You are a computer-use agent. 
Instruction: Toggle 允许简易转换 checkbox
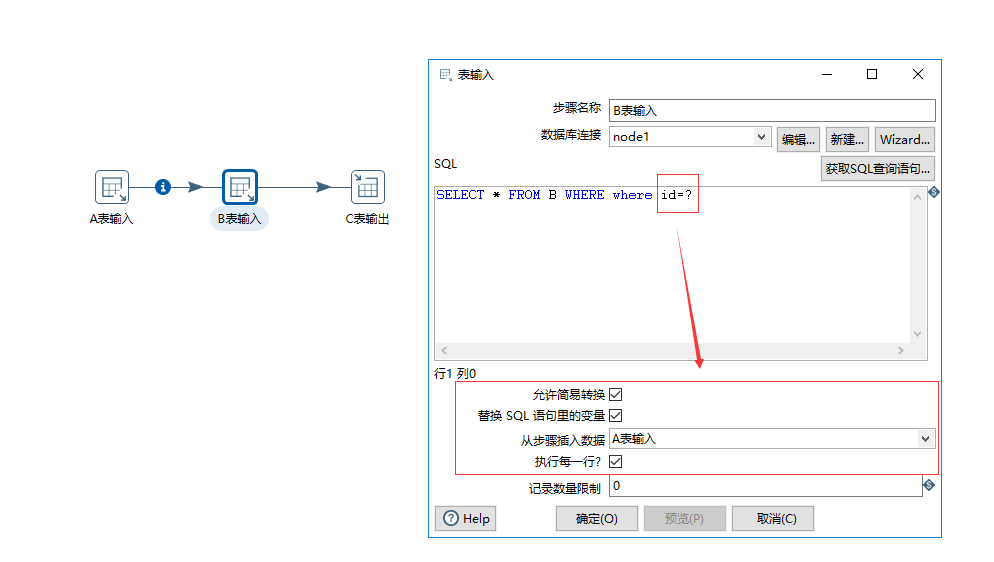[x=616, y=395]
